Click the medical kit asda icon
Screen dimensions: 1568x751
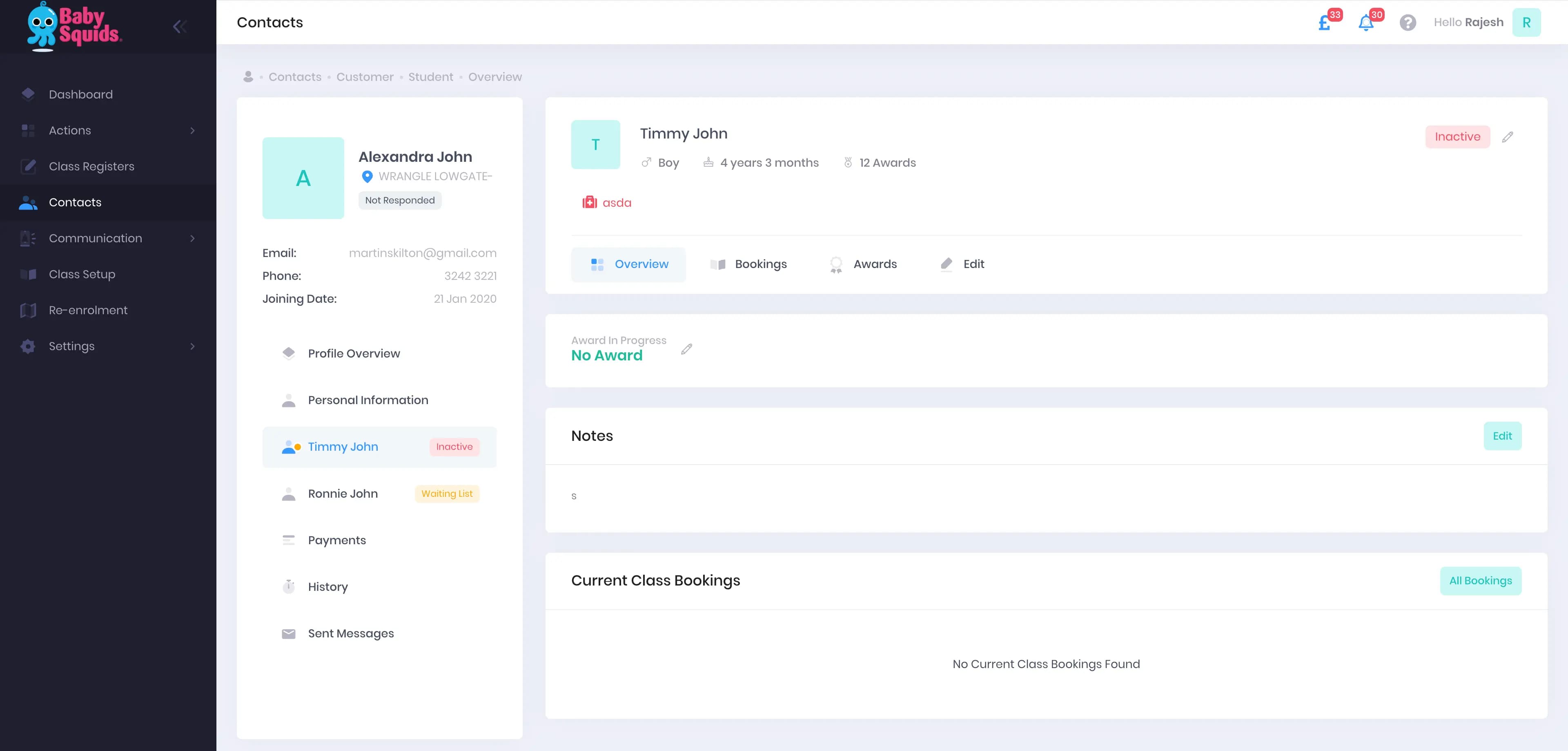[589, 203]
